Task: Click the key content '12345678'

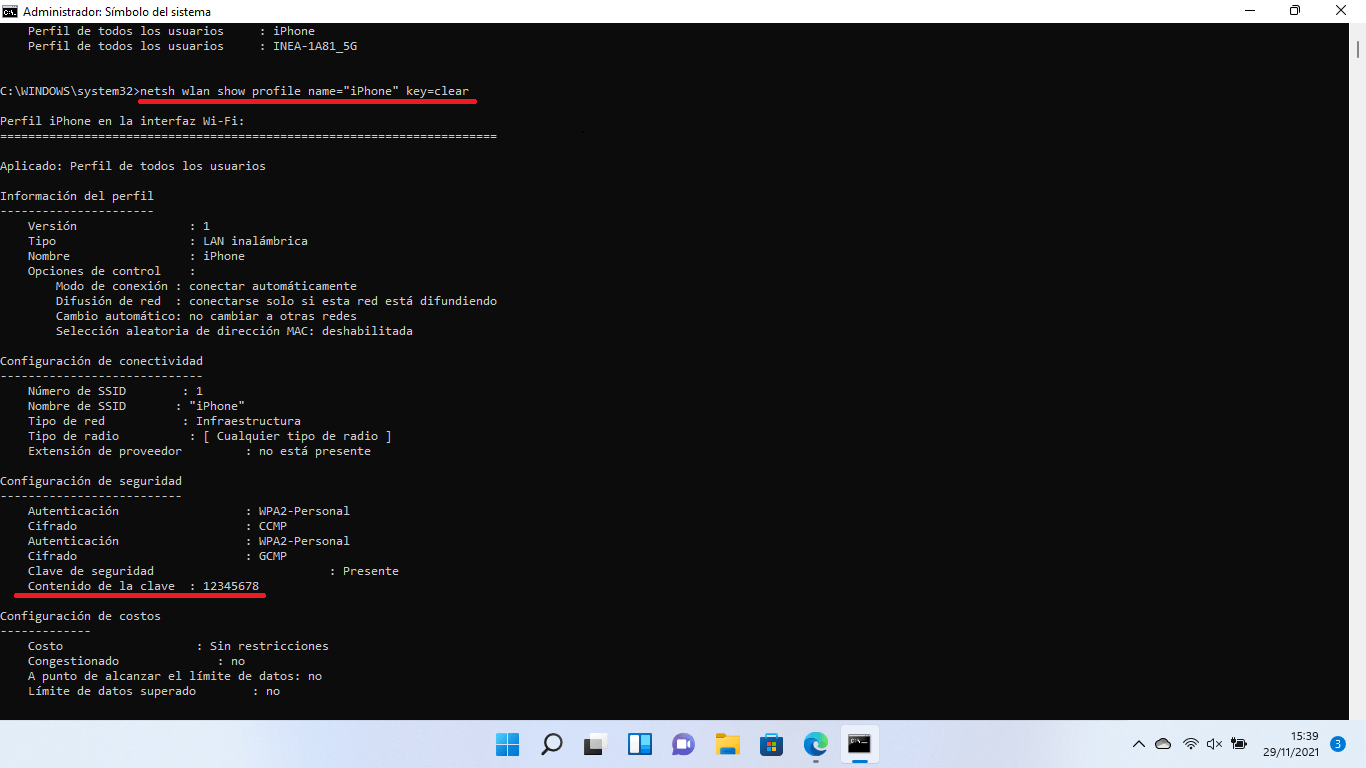Action: click(x=231, y=586)
